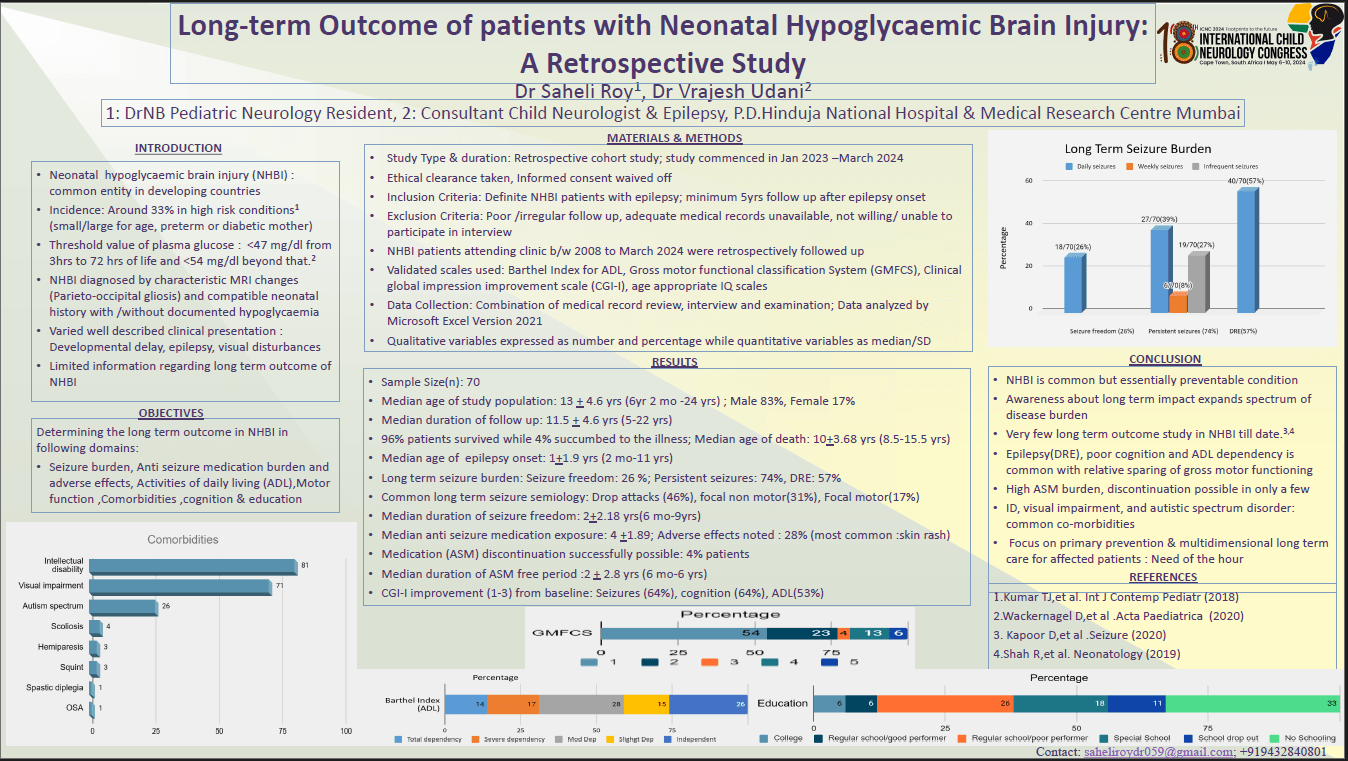Click the phone number +919432840801

pyautogui.click(x=1283, y=752)
